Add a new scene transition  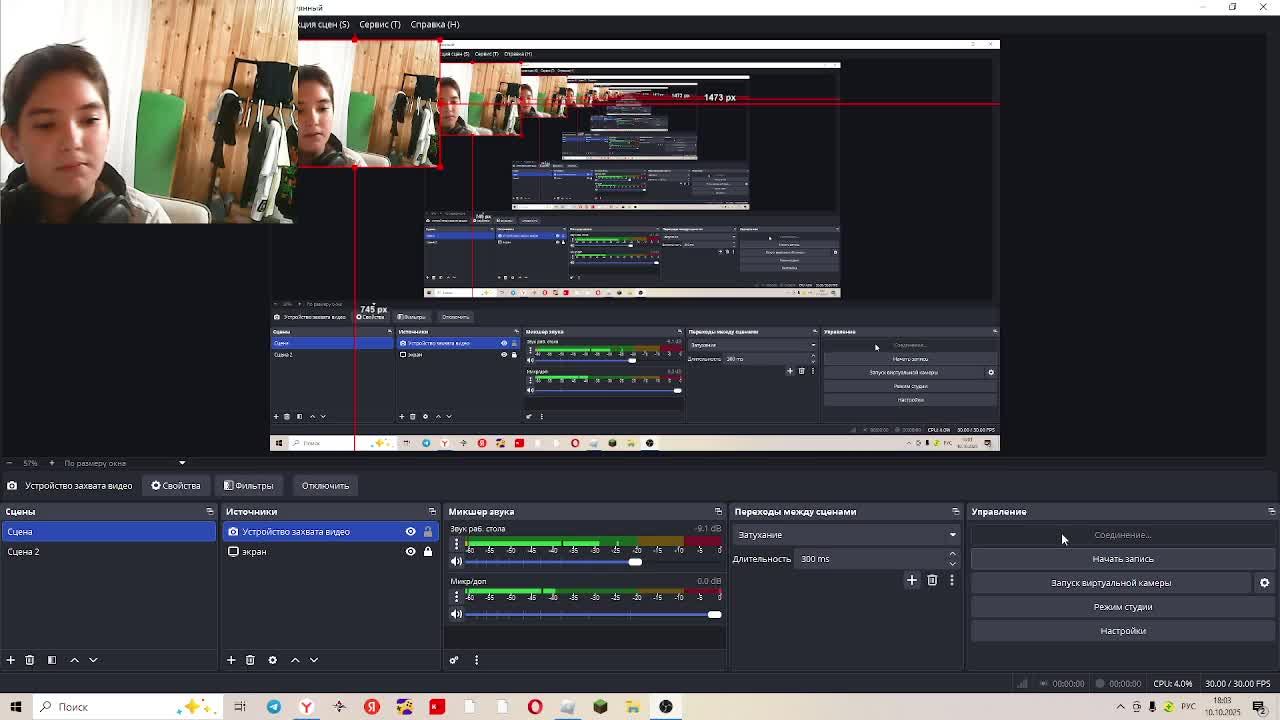pyautogui.click(x=912, y=580)
